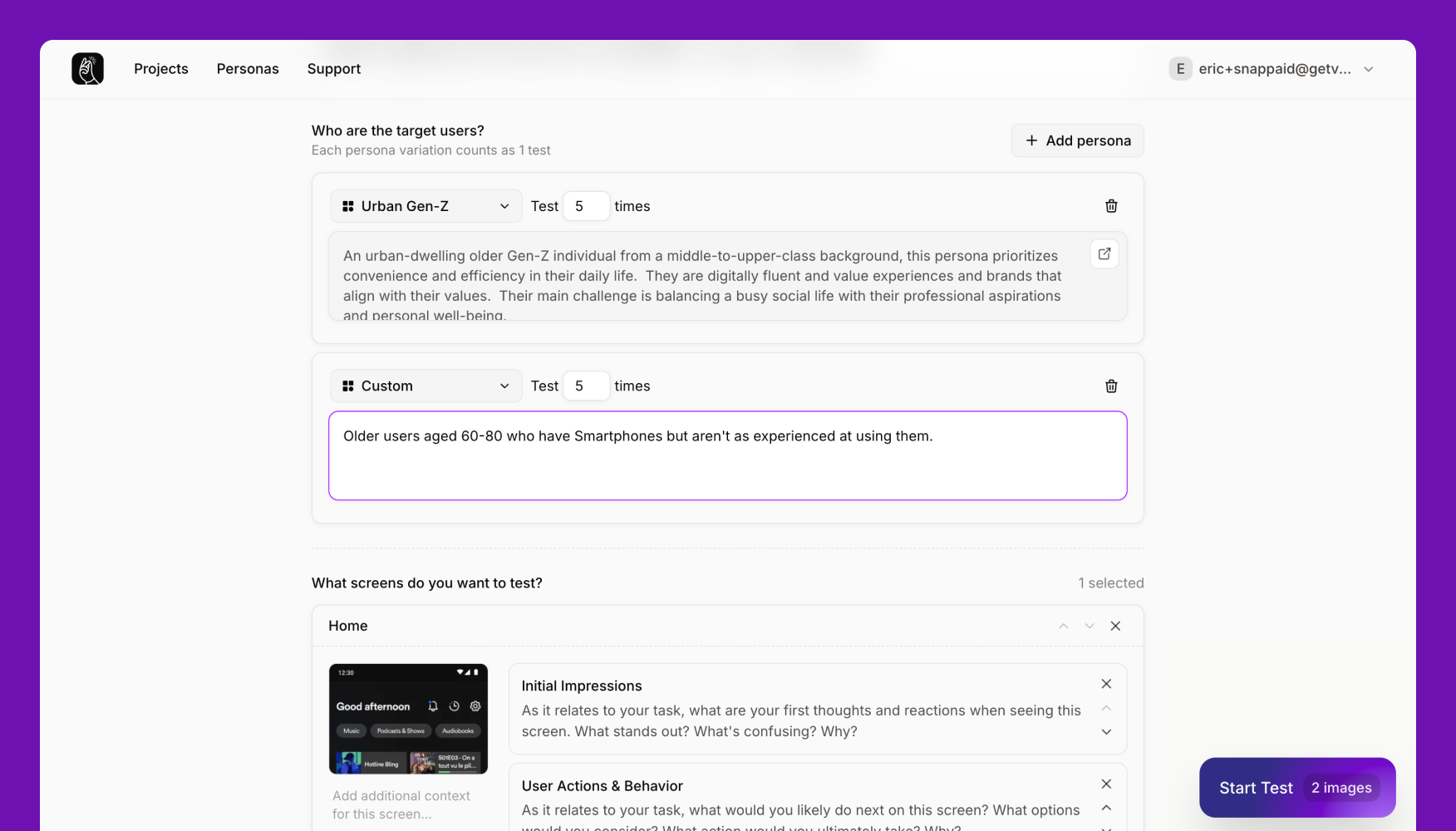The height and width of the screenshot is (831, 1456).
Task: Navigate to the Projects page
Action: pyautogui.click(x=161, y=68)
